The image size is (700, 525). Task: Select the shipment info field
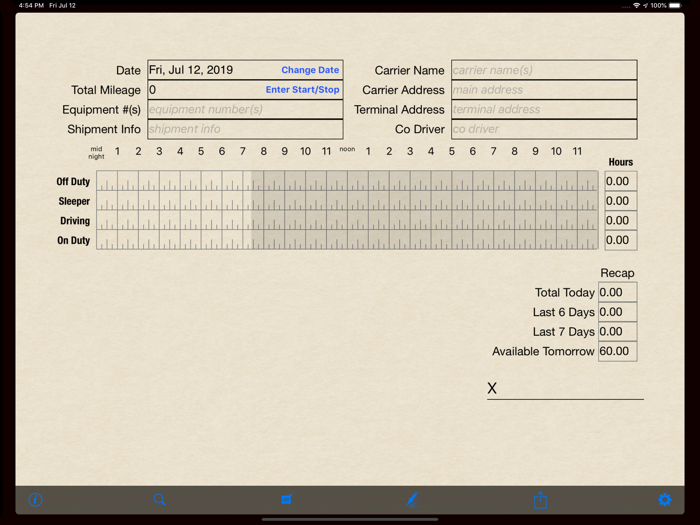pyautogui.click(x=245, y=129)
